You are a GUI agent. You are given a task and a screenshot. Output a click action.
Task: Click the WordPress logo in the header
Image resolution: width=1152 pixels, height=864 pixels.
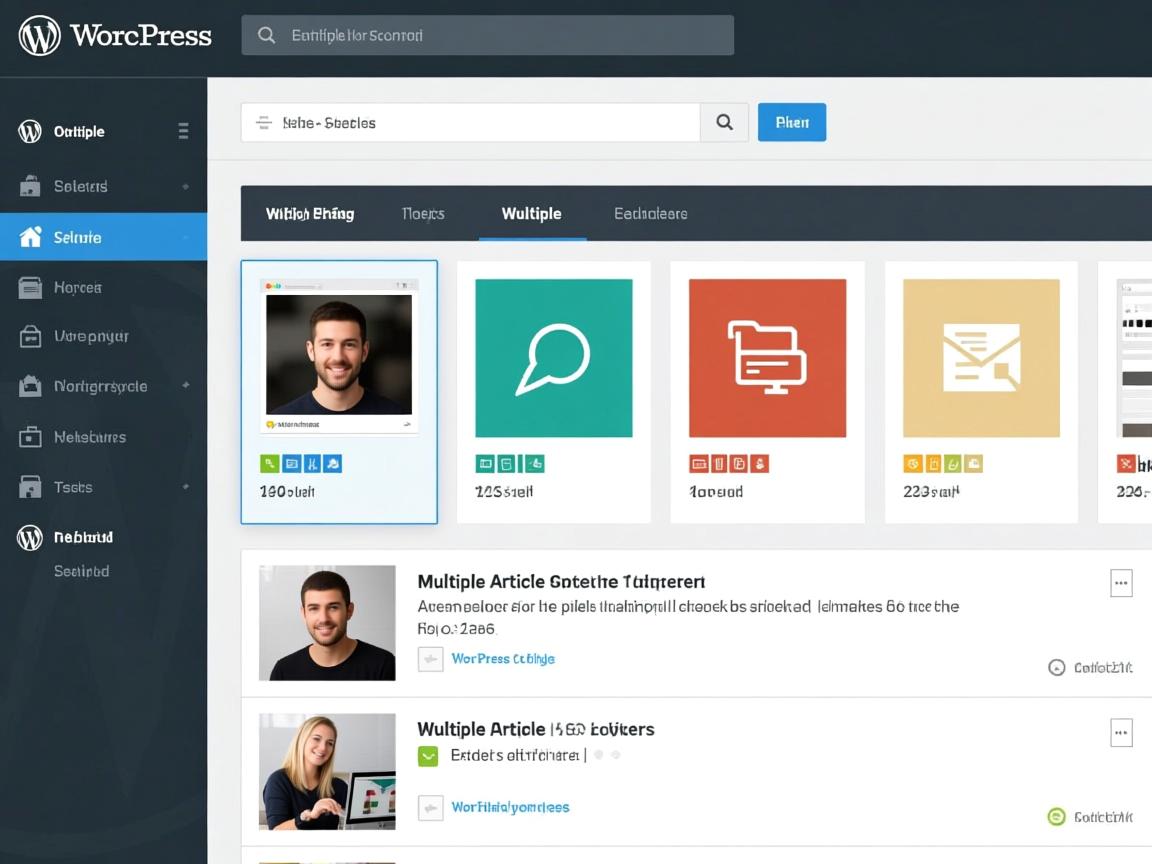(x=40, y=36)
